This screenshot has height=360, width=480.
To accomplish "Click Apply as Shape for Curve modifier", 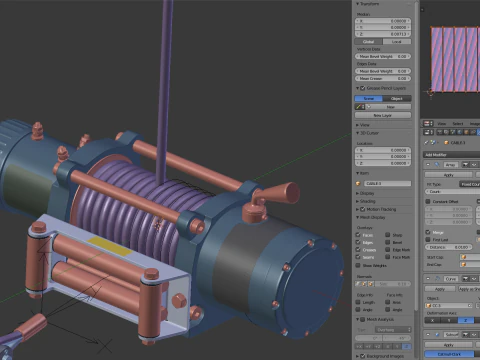I will point(469,289).
